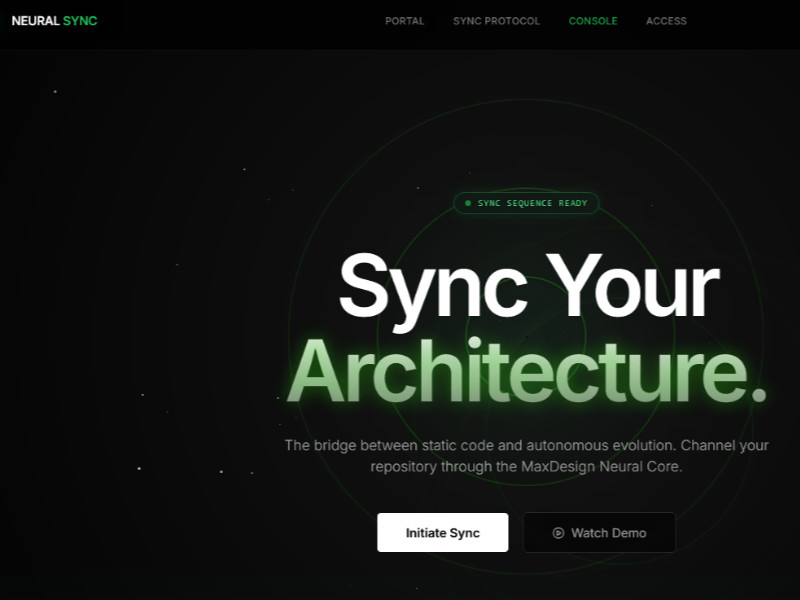
Task: Open the Portal nav item
Action: pos(404,21)
